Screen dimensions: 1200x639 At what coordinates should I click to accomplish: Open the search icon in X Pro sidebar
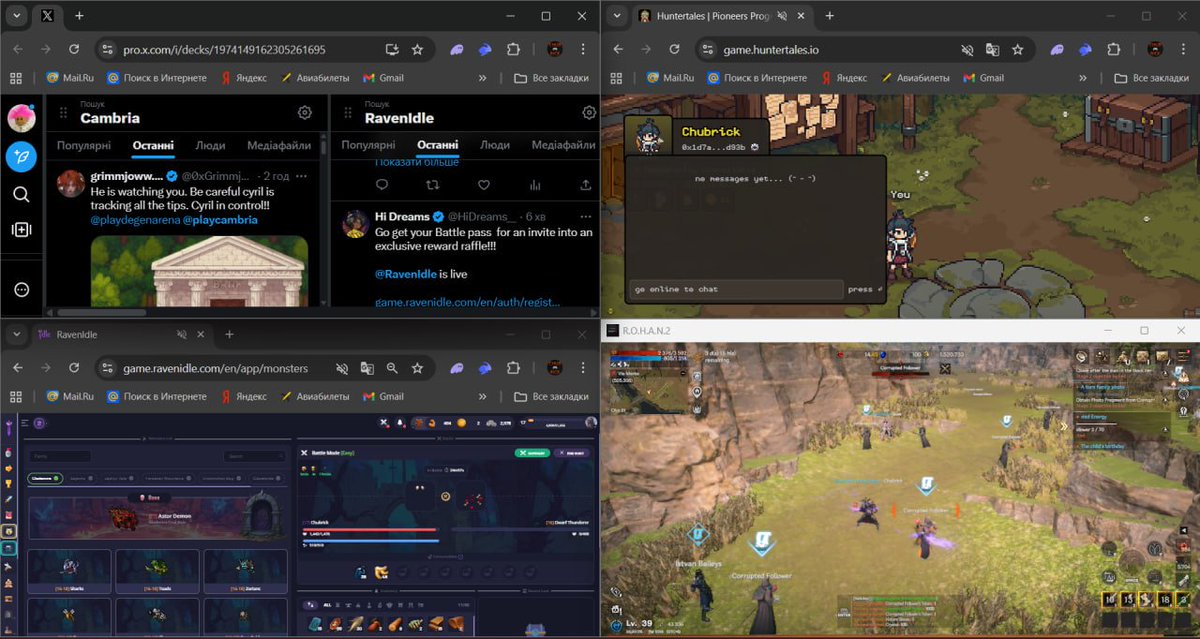tap(21, 194)
